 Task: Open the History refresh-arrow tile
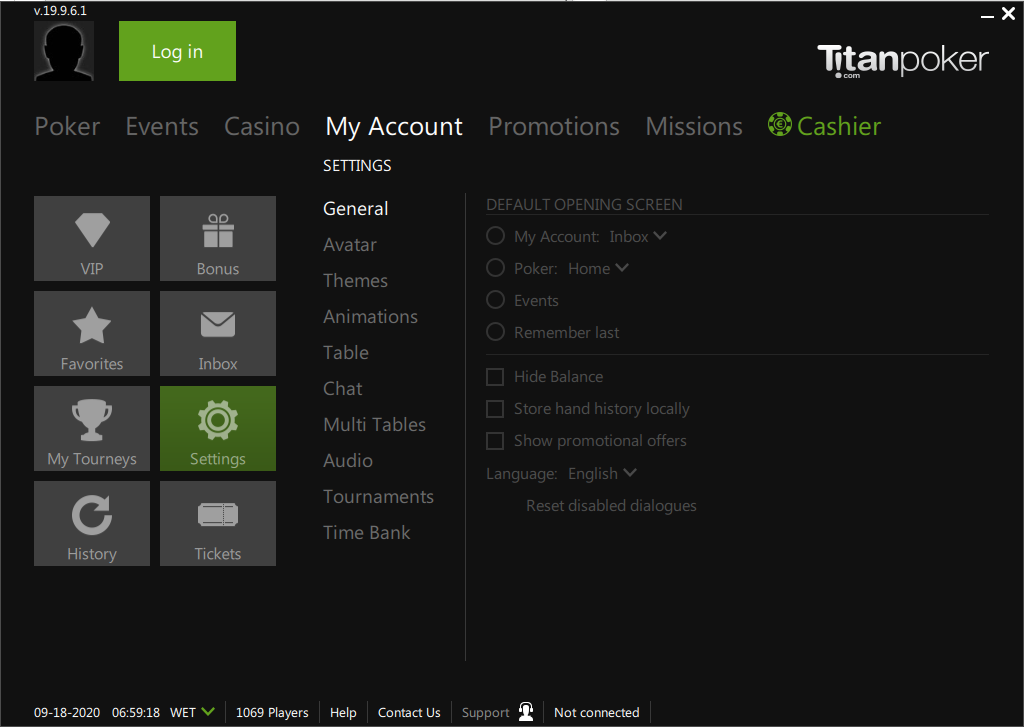point(92,524)
